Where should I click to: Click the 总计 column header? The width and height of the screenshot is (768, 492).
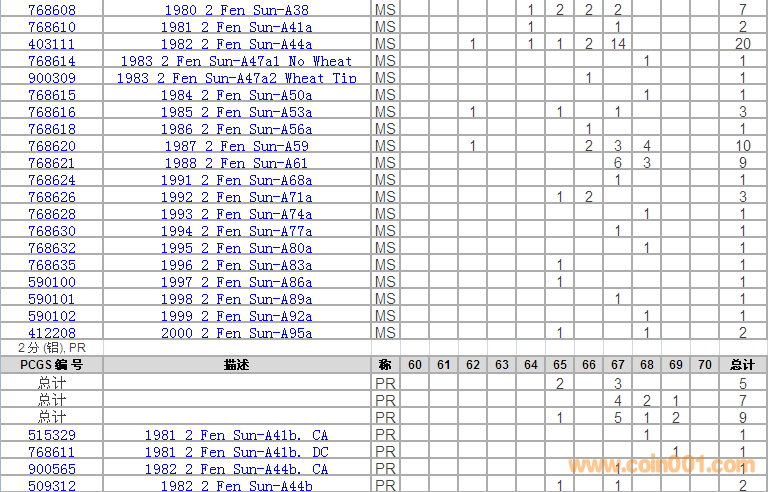point(742,365)
